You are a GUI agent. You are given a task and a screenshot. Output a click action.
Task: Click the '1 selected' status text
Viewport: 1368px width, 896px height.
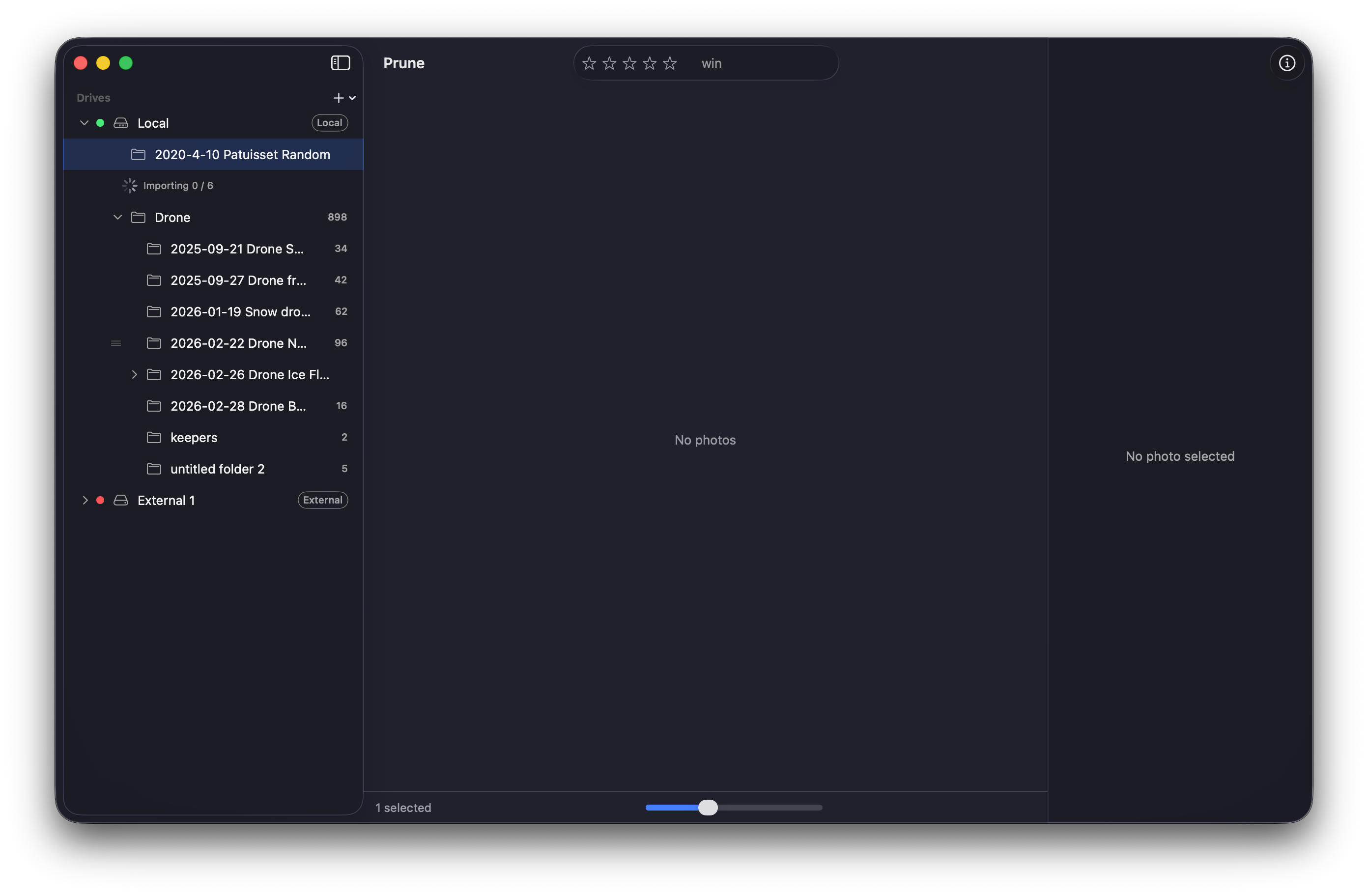pos(403,808)
